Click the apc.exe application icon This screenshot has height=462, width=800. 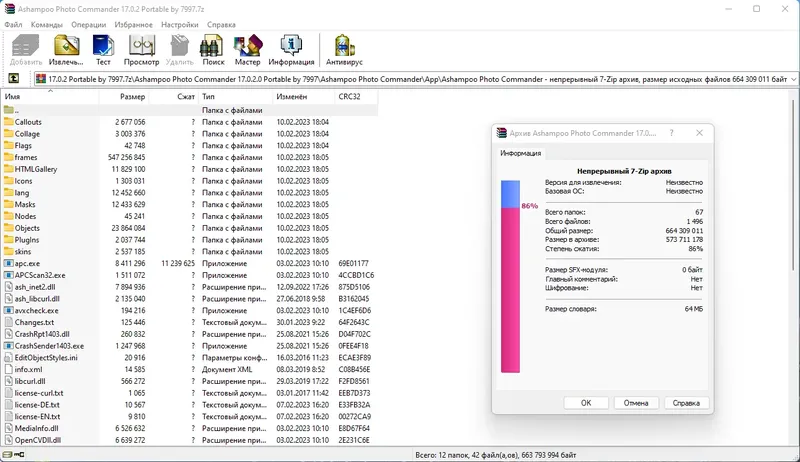(8, 263)
